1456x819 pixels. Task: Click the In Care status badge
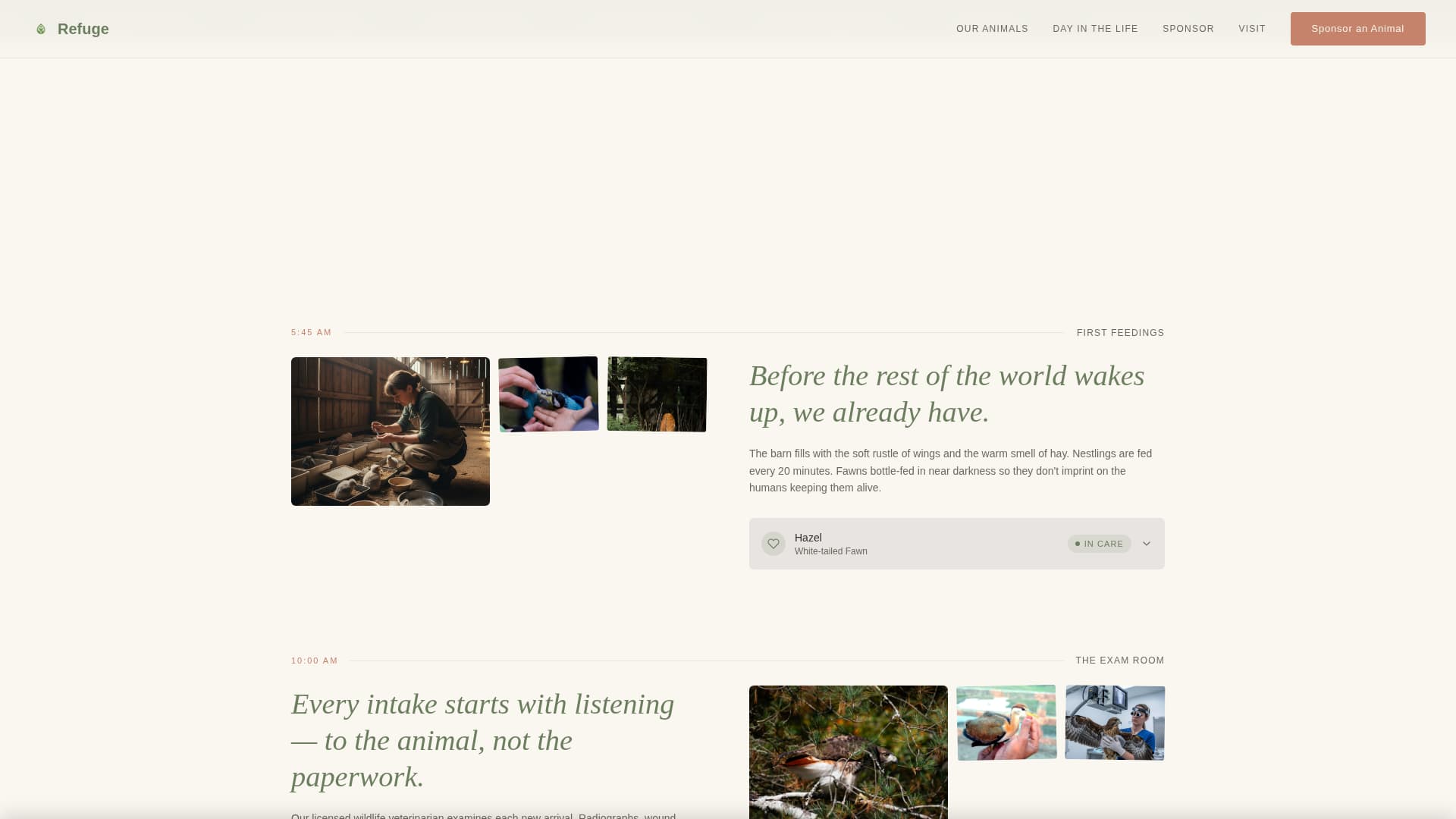click(1099, 544)
